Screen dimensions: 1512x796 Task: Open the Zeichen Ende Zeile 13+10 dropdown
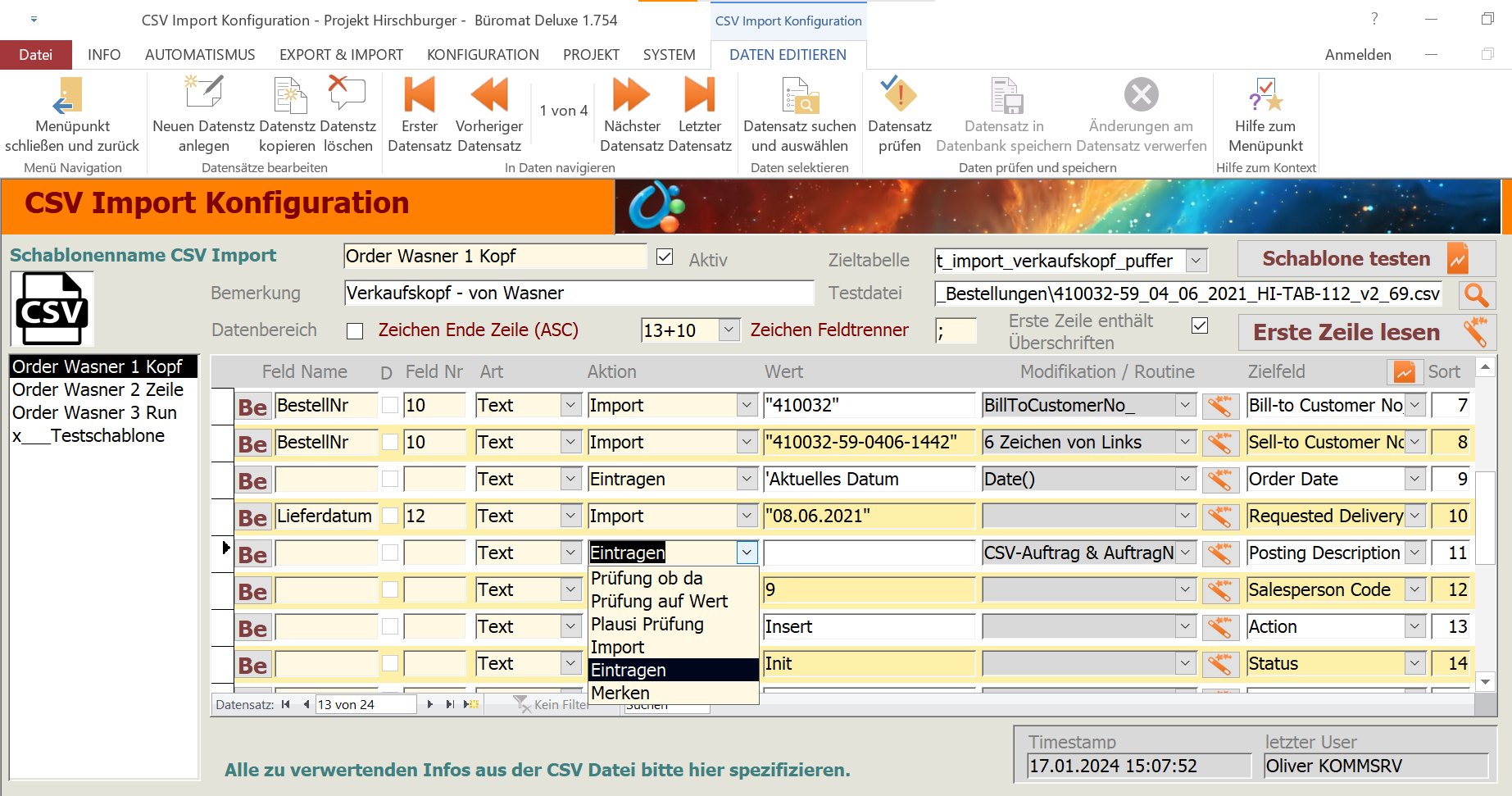click(729, 330)
